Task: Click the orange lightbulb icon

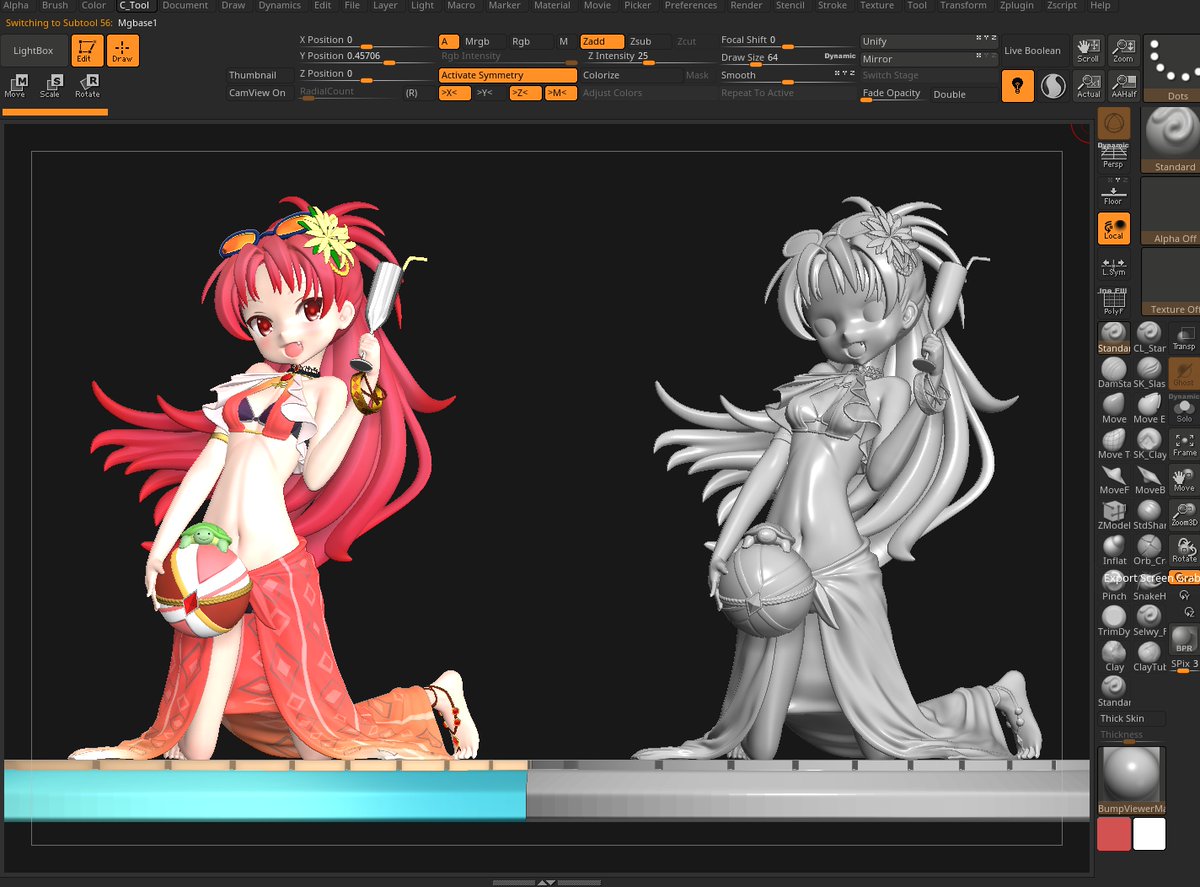Action: (1018, 86)
